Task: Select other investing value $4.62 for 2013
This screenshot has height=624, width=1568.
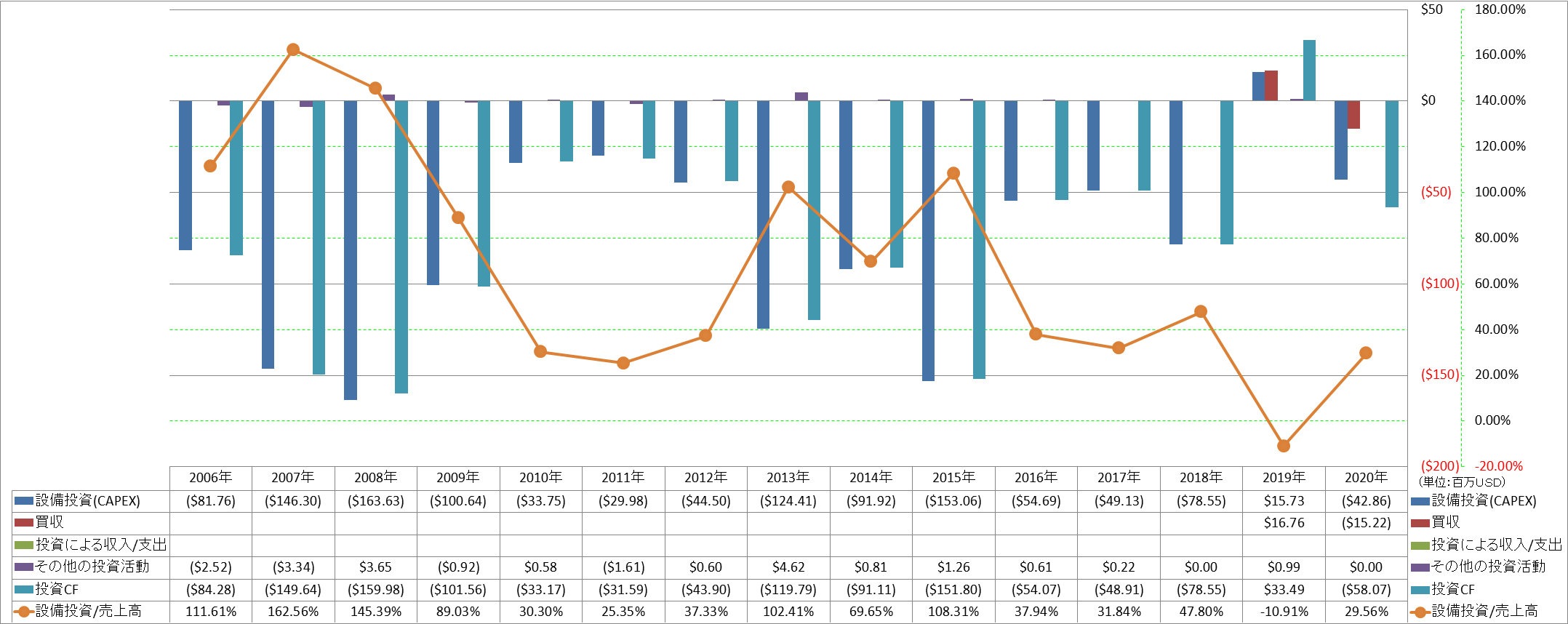Action: (x=788, y=567)
